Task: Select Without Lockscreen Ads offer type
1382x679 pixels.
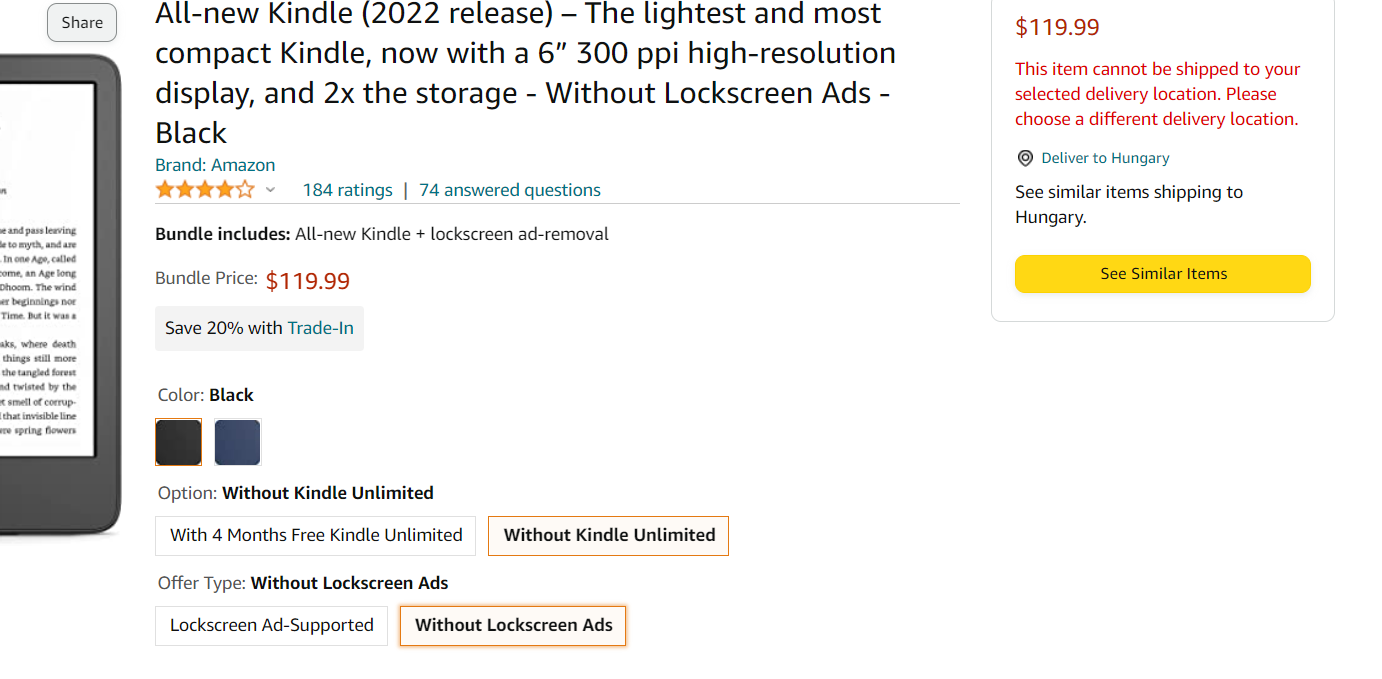Action: tap(513, 625)
